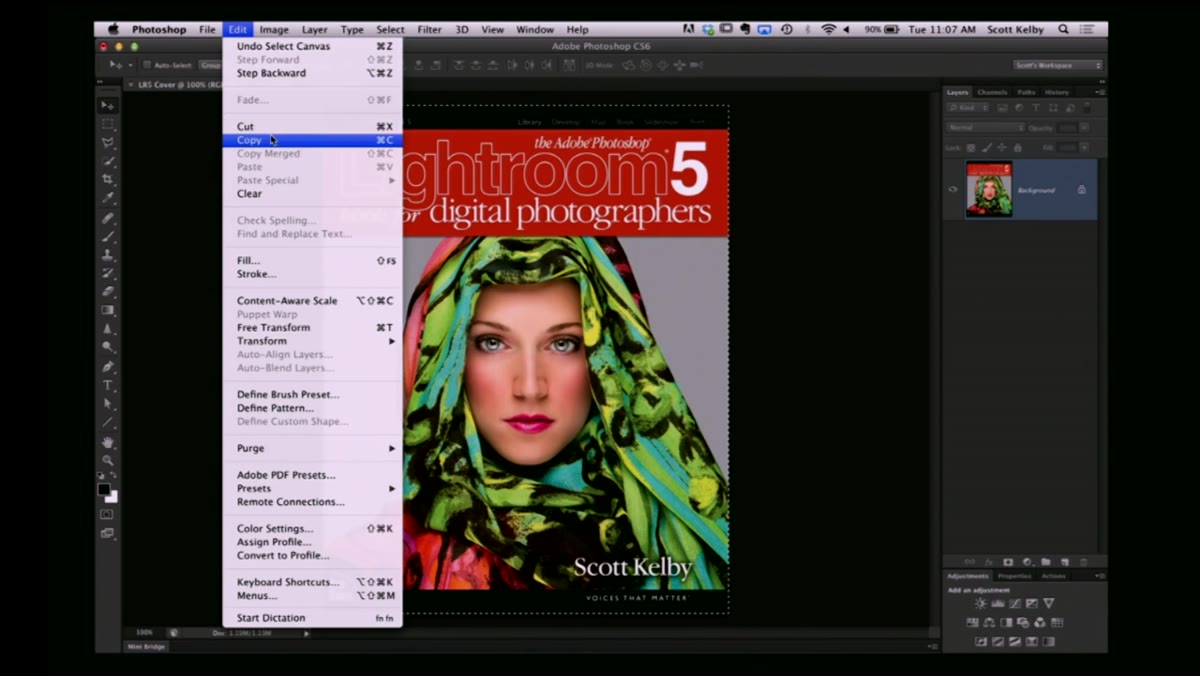
Task: Choose Cut from the Edit menu
Action: pos(312,127)
